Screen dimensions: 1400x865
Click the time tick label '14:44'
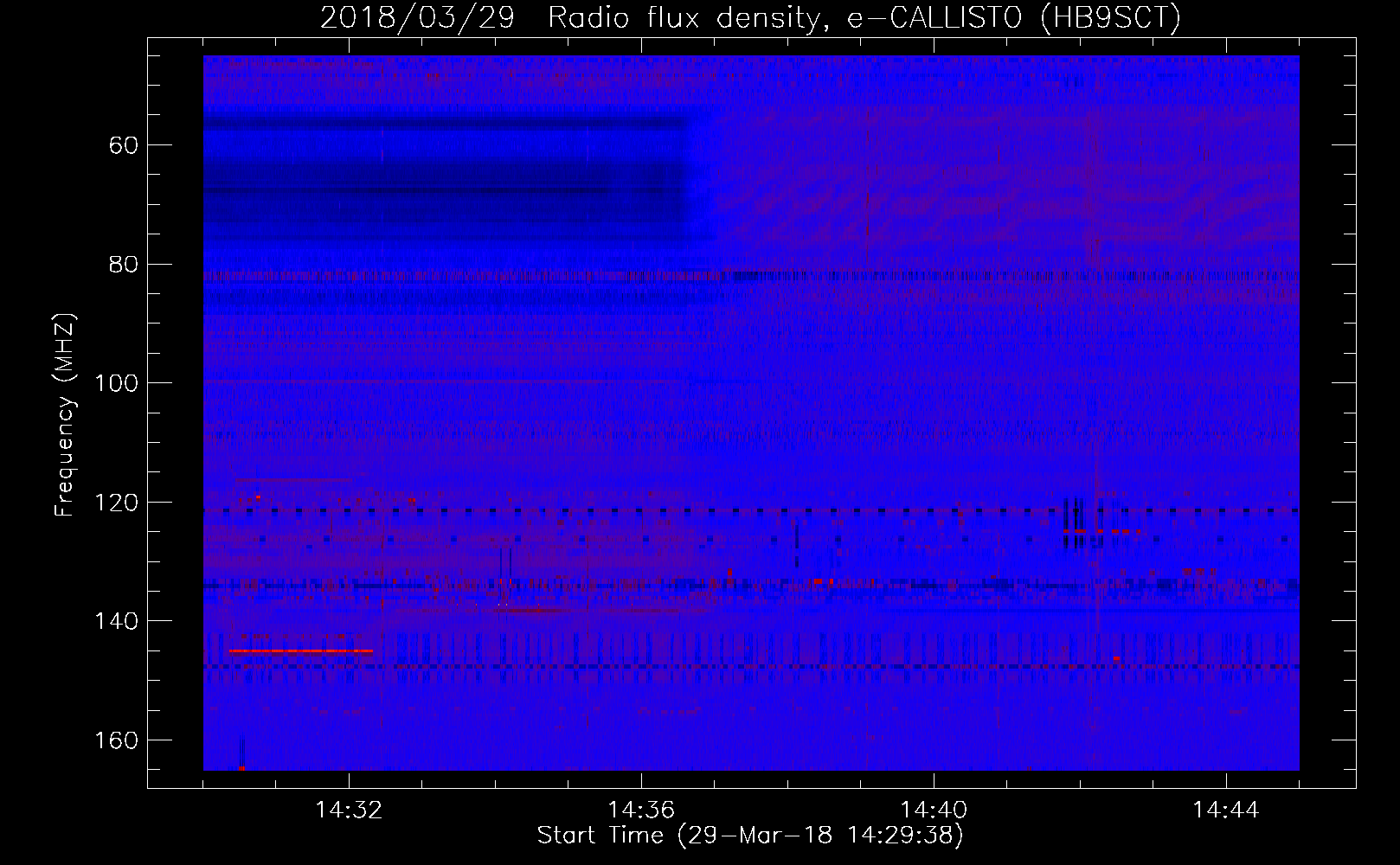pos(1226,811)
